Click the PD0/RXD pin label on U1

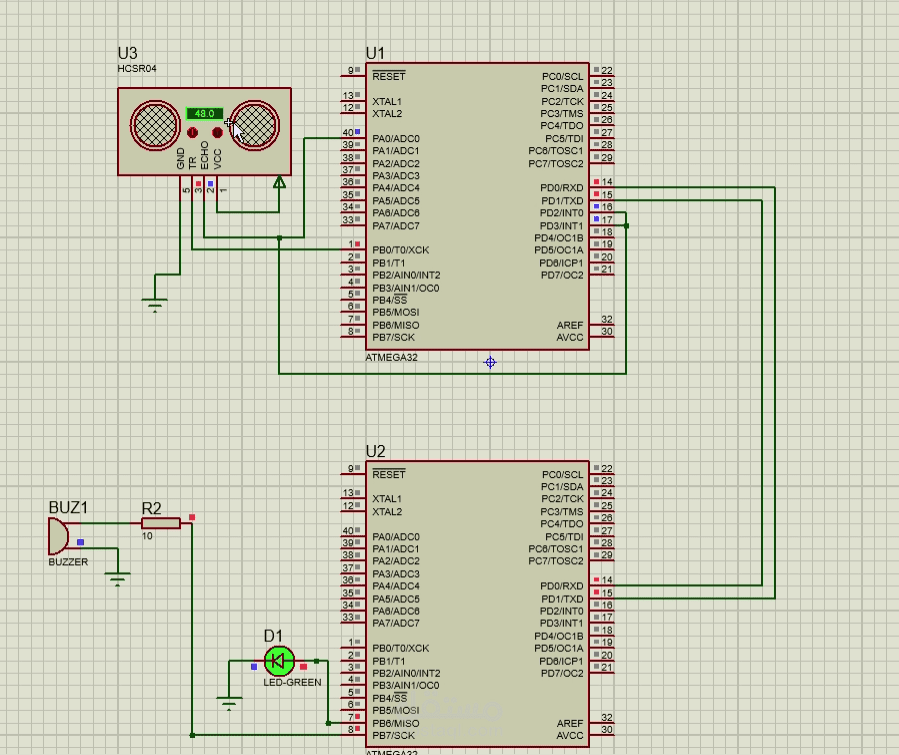coord(562,188)
